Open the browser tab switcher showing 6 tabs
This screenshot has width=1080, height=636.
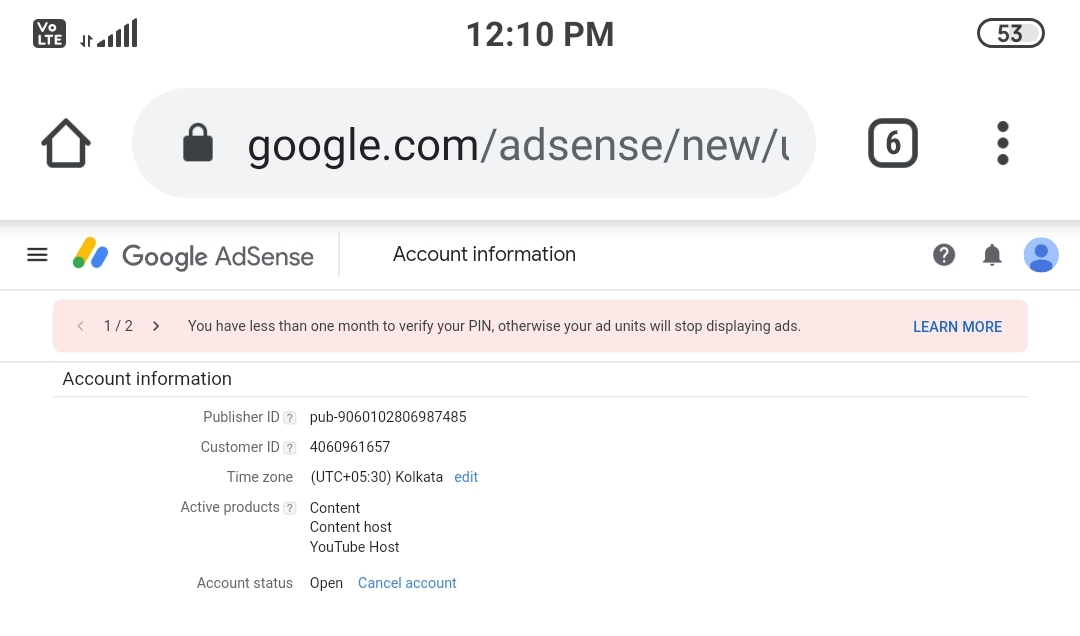coord(892,142)
